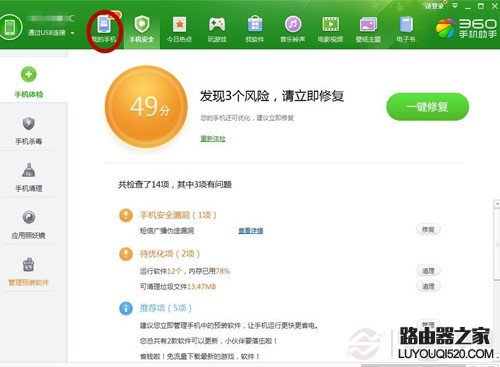500x367 pixels.
Task: Click text 共检查了14项，其中3项有问题
Action: tap(175, 184)
